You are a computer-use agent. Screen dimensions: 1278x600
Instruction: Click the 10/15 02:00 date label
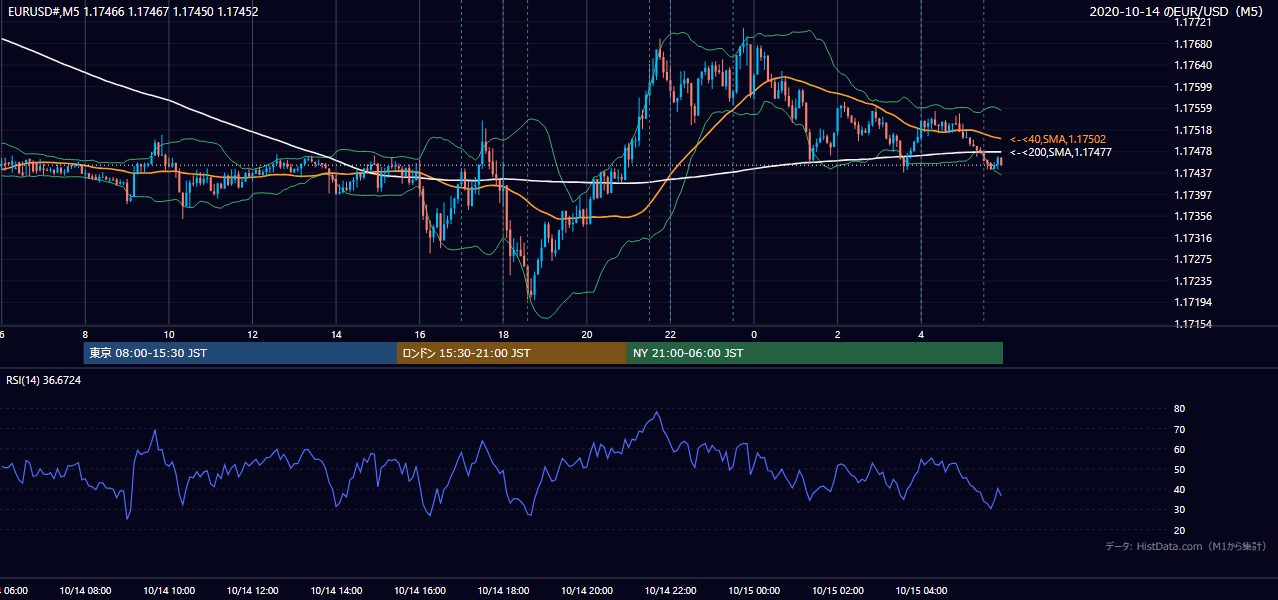coord(837,590)
